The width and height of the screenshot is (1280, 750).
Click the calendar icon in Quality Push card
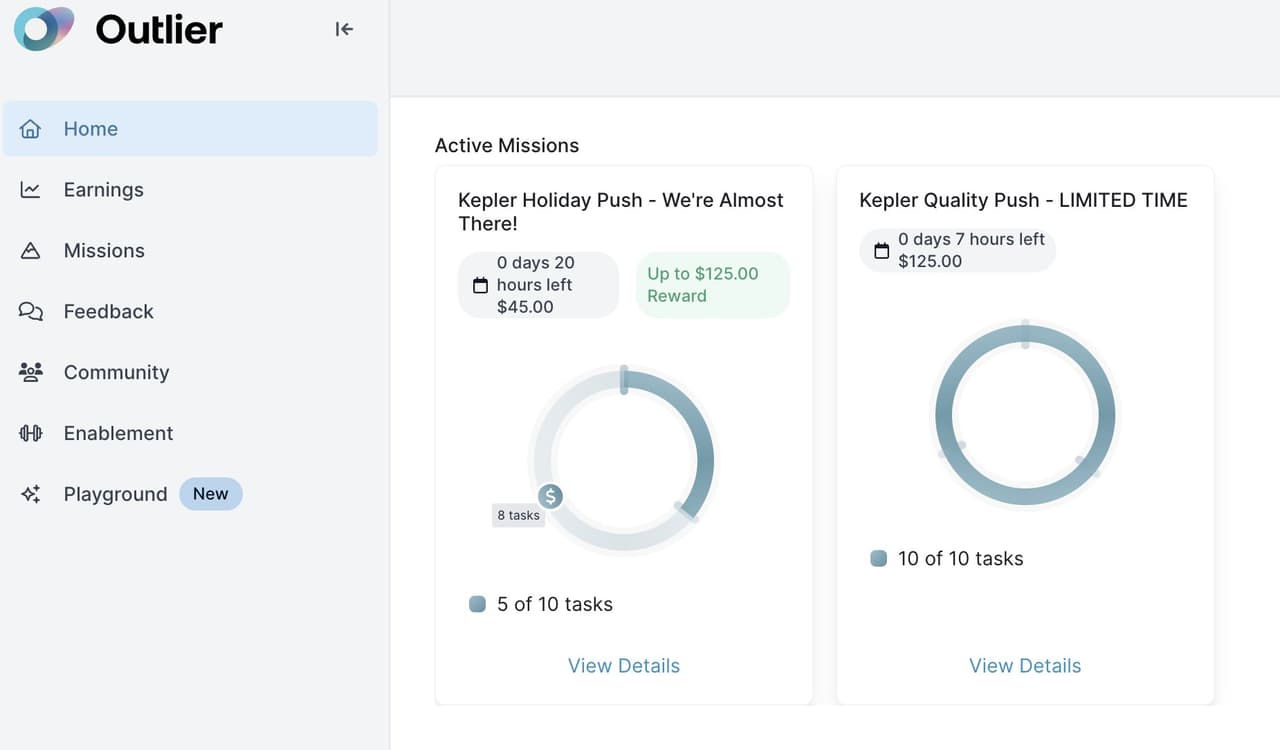click(x=881, y=251)
